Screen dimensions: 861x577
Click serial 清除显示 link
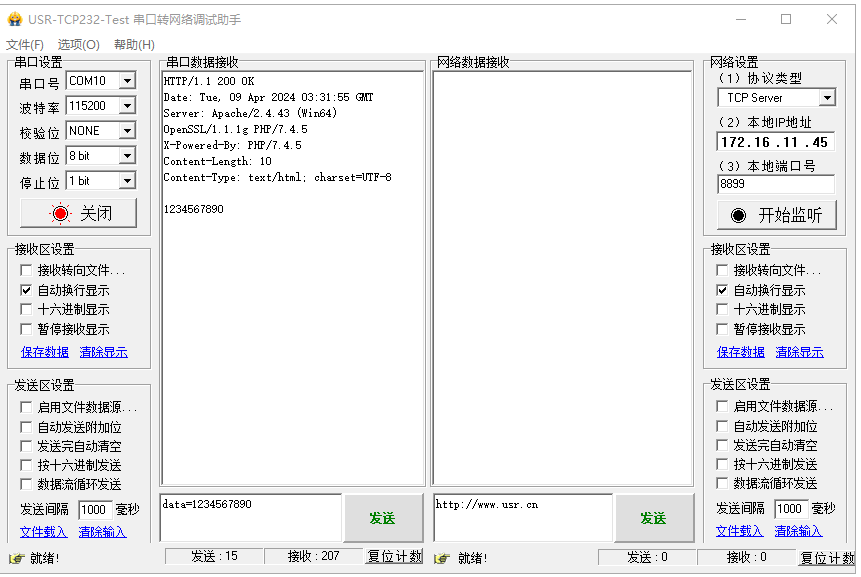coord(103,352)
